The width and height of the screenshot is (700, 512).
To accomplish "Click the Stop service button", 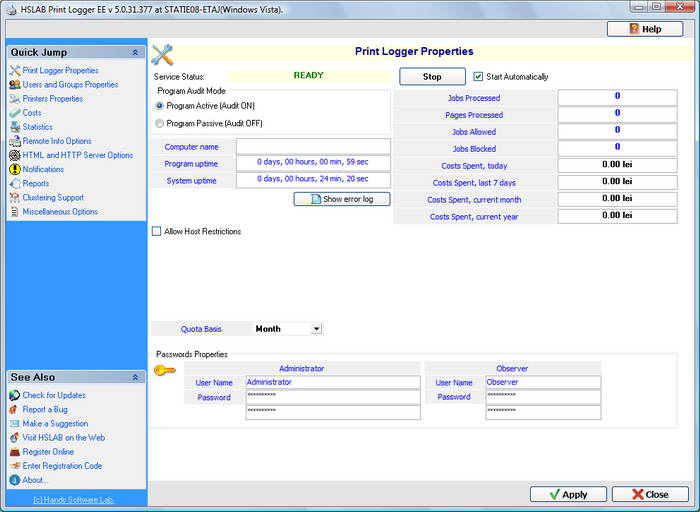I will coord(432,76).
